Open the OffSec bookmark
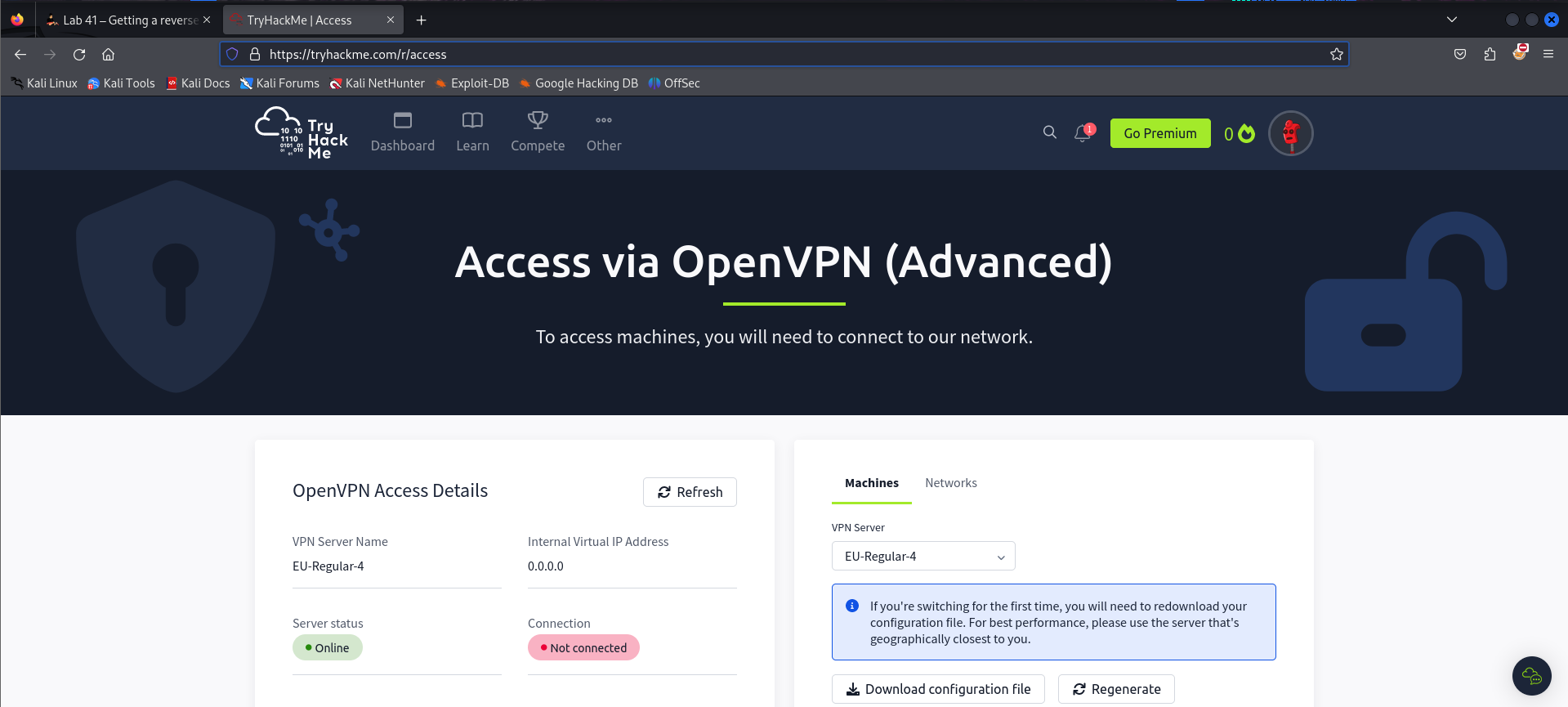 click(x=674, y=83)
